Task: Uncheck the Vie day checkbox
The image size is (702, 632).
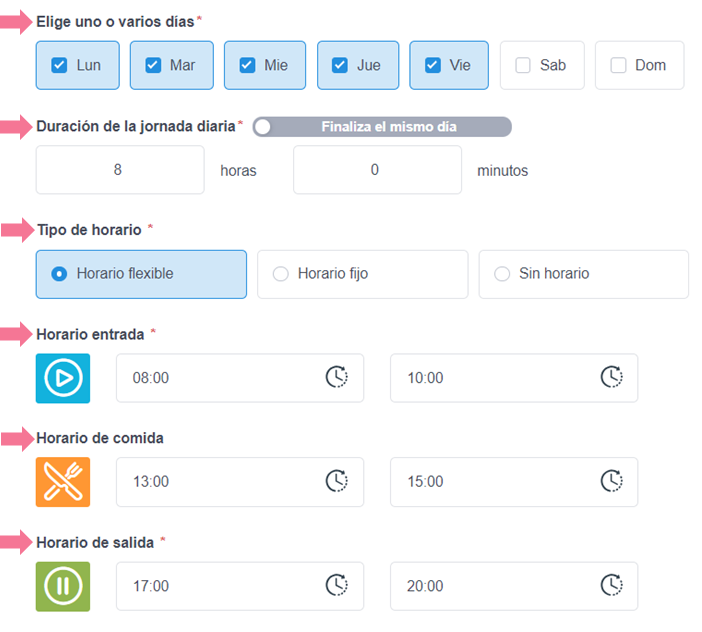Action: click(433, 66)
